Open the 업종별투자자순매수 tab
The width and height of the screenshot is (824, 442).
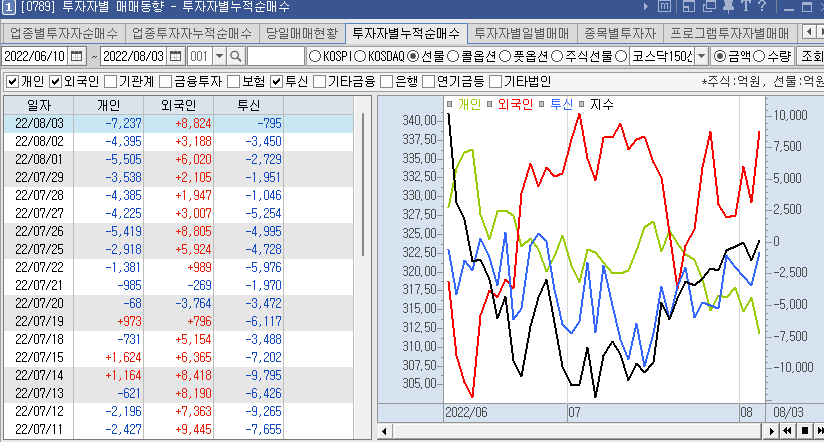[x=64, y=34]
